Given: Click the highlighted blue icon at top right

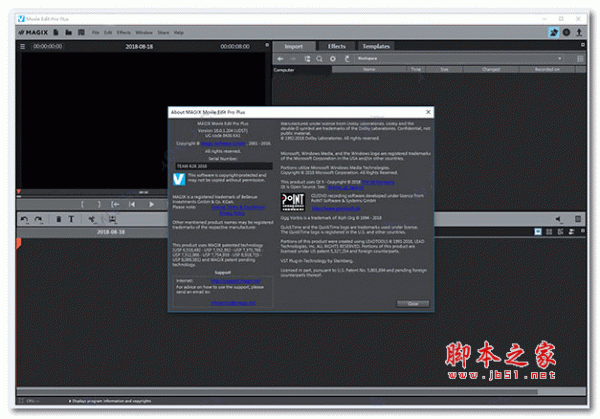Looking at the screenshot, I should [553, 33].
